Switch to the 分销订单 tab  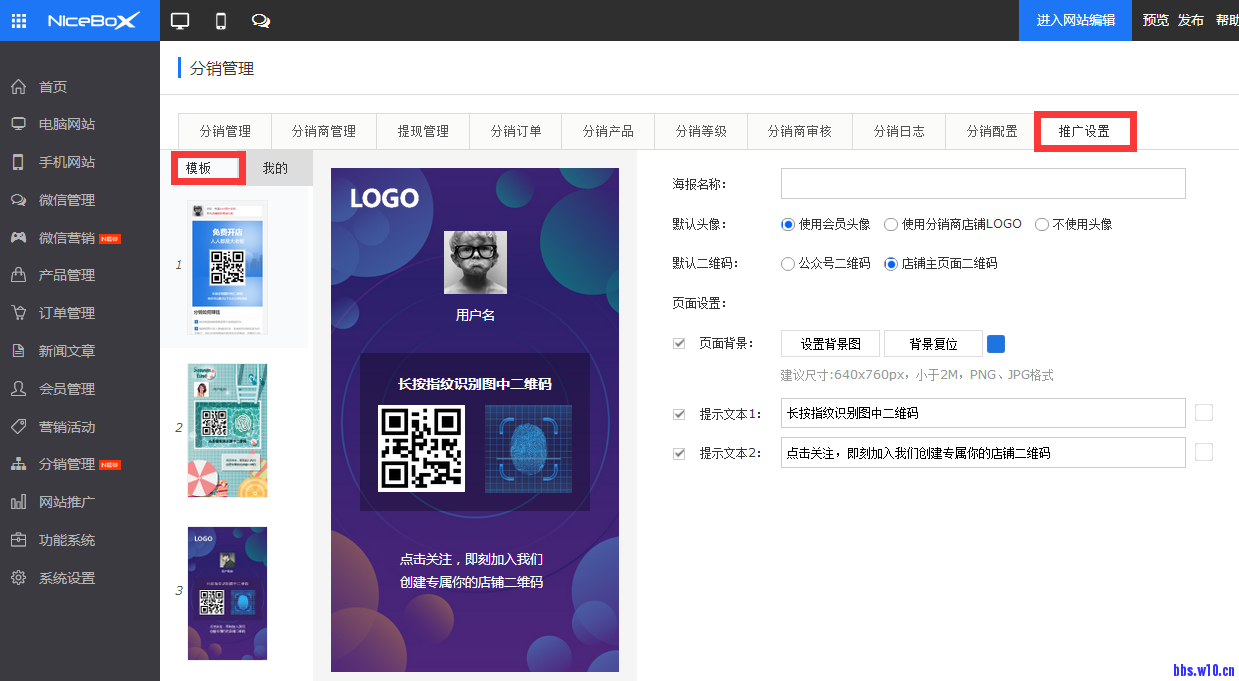click(x=516, y=131)
